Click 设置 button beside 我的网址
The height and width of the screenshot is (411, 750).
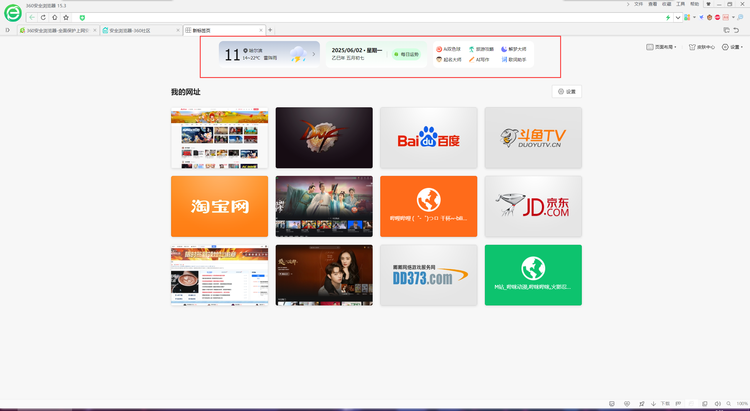click(567, 91)
